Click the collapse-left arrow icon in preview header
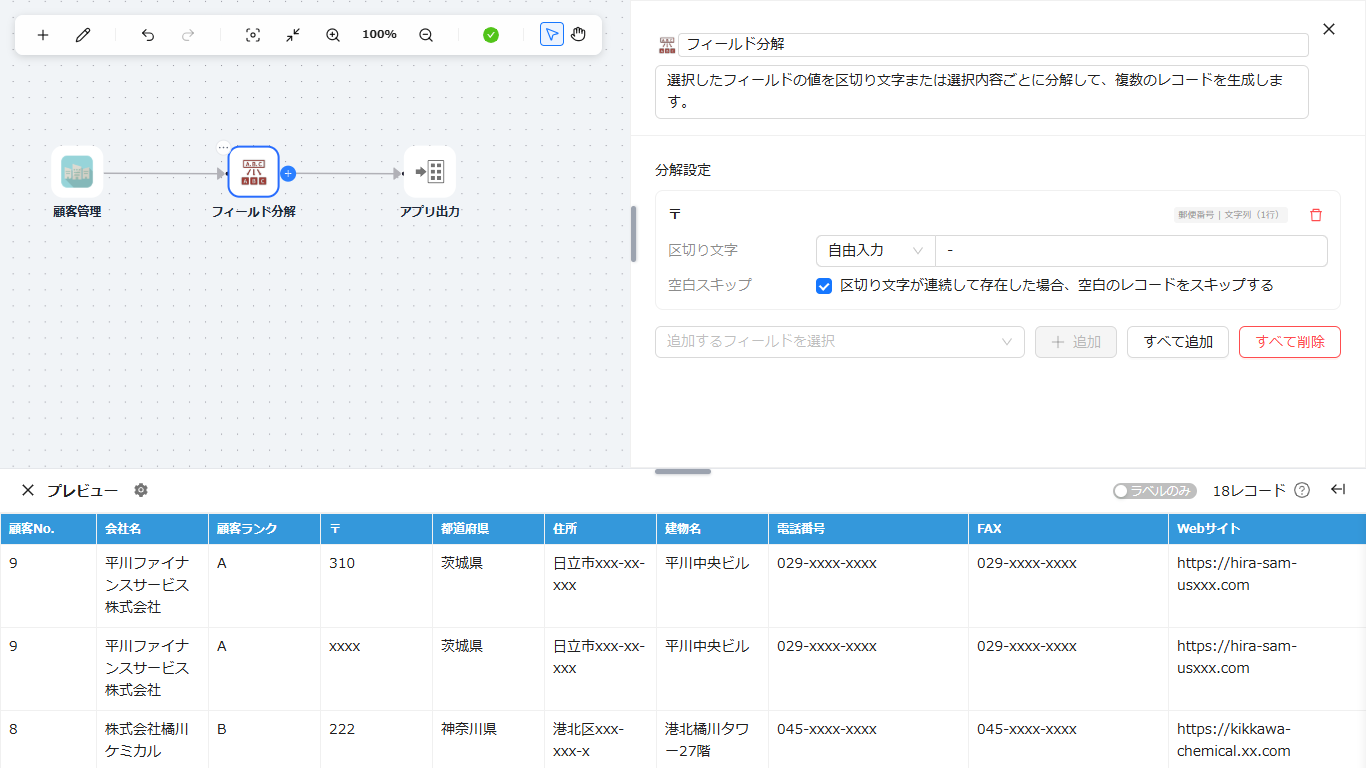The image size is (1366, 768). pyautogui.click(x=1338, y=489)
